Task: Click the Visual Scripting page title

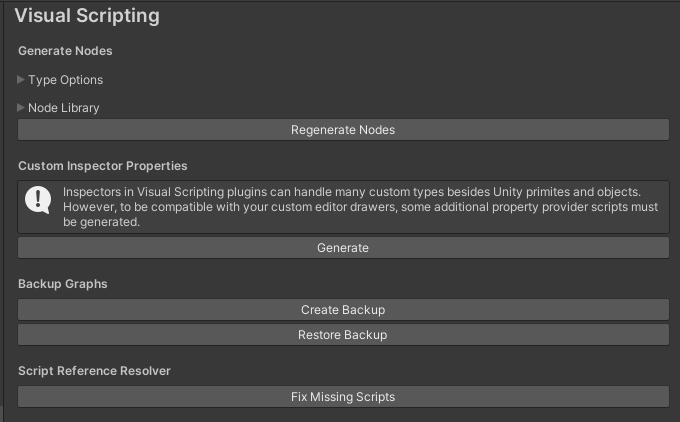Action: (x=87, y=16)
